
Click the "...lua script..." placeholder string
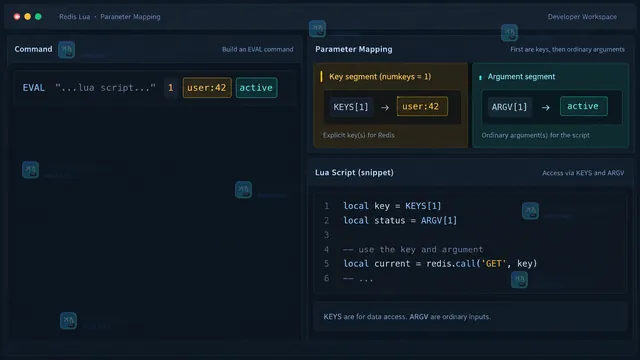point(105,88)
